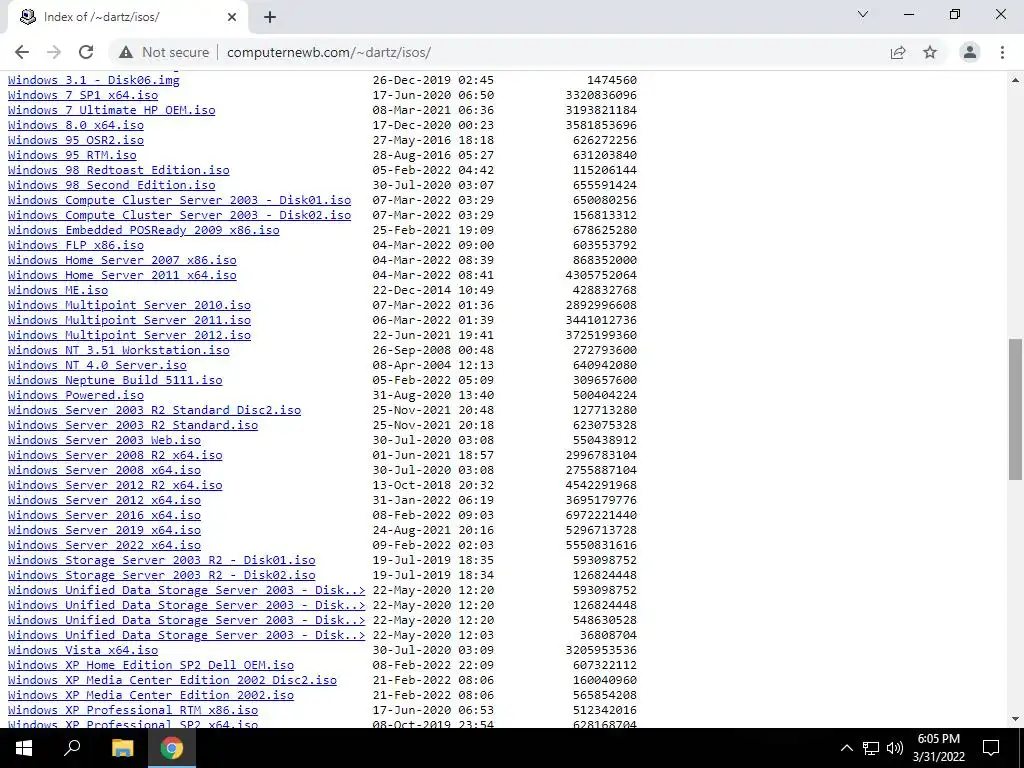Download XP Media Center Edition 2002 Disc2.iso
Screen dimensions: 1024x768
coord(172,680)
